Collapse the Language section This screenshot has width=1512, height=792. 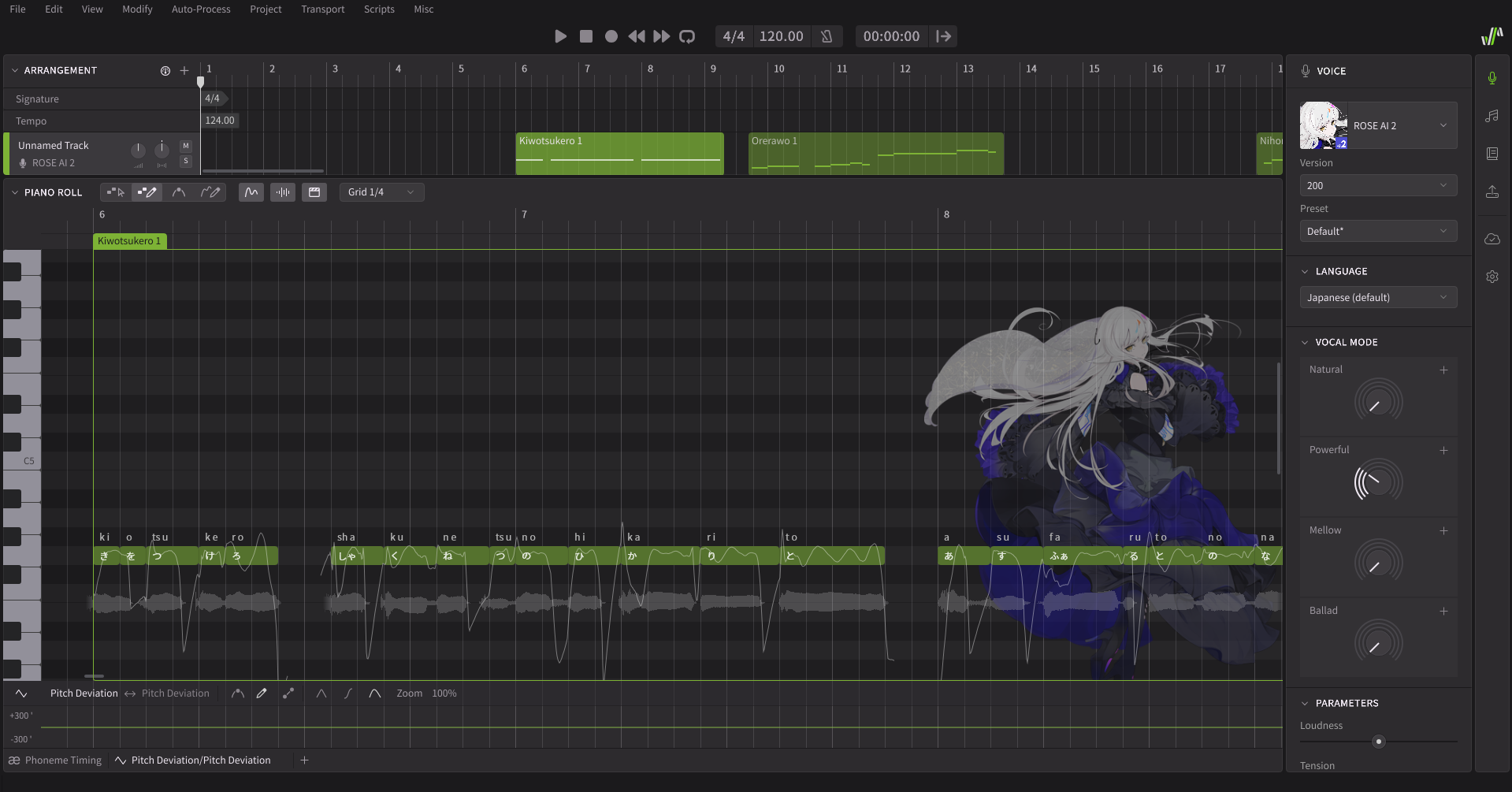pos(1305,271)
